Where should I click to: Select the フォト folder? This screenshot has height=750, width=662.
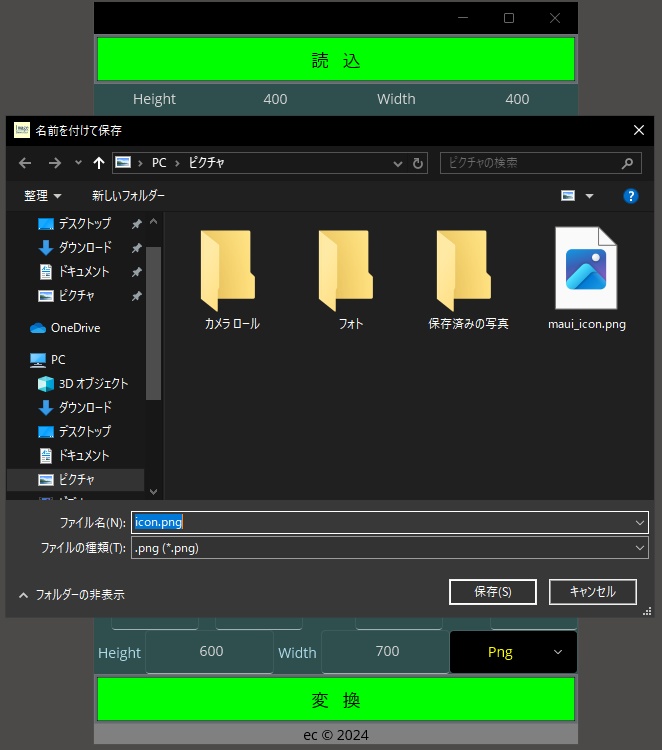point(350,280)
